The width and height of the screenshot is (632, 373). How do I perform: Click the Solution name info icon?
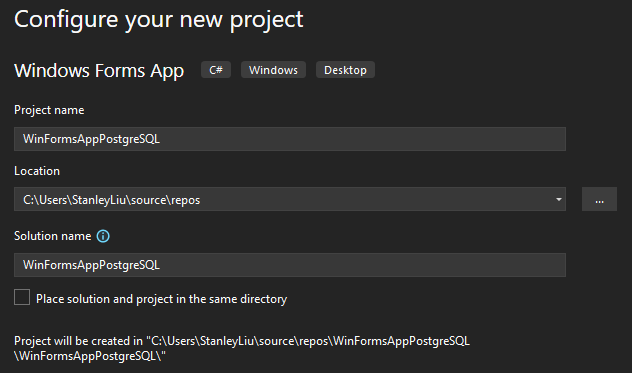click(x=103, y=236)
